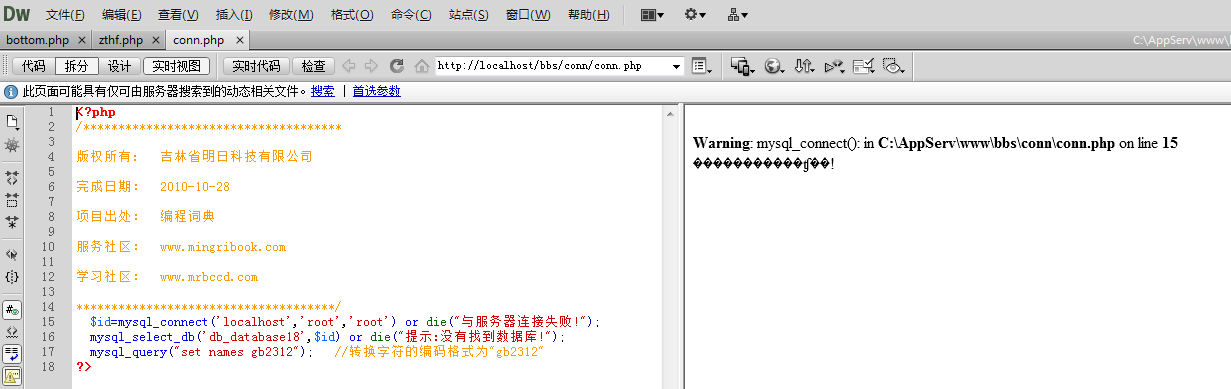This screenshot has width=1231, height=389.
Task: Click the browser Back arrow
Action: tap(348, 66)
